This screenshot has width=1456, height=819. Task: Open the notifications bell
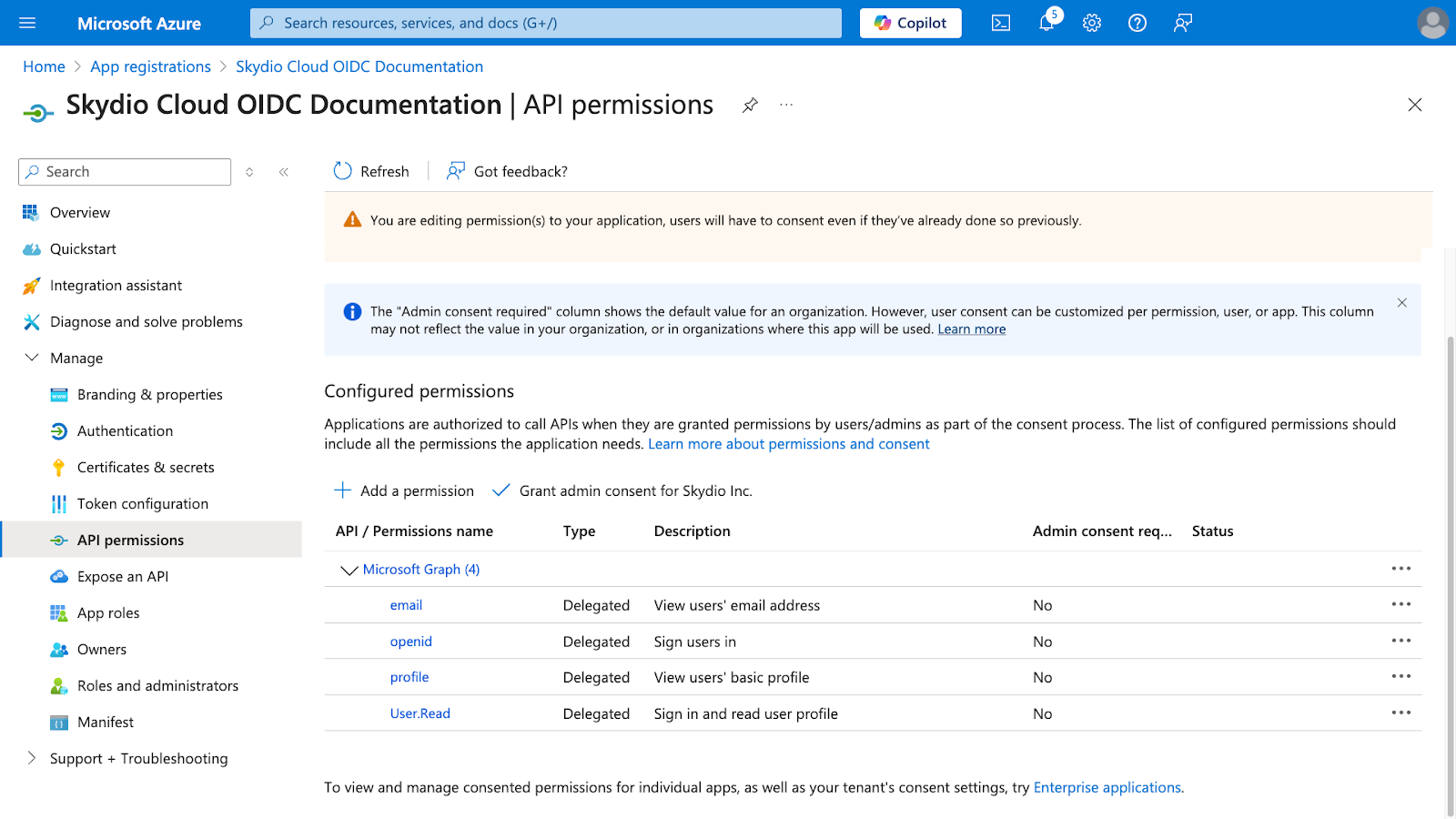(x=1046, y=23)
